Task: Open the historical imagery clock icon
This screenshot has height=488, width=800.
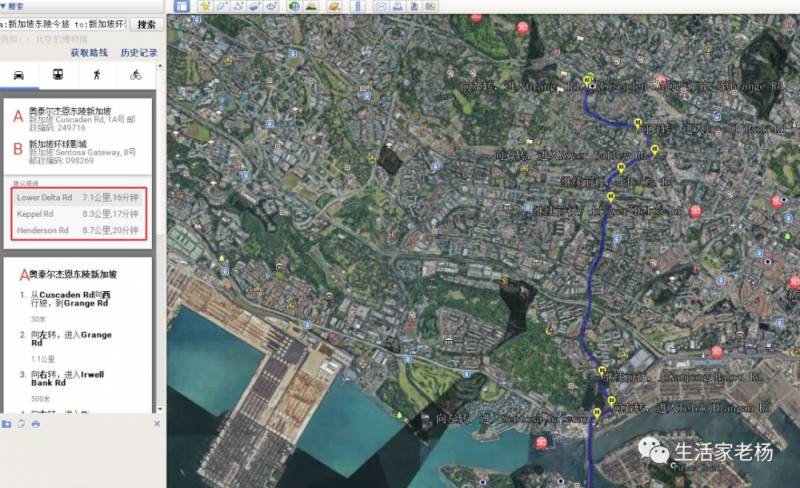Action: 294,6
